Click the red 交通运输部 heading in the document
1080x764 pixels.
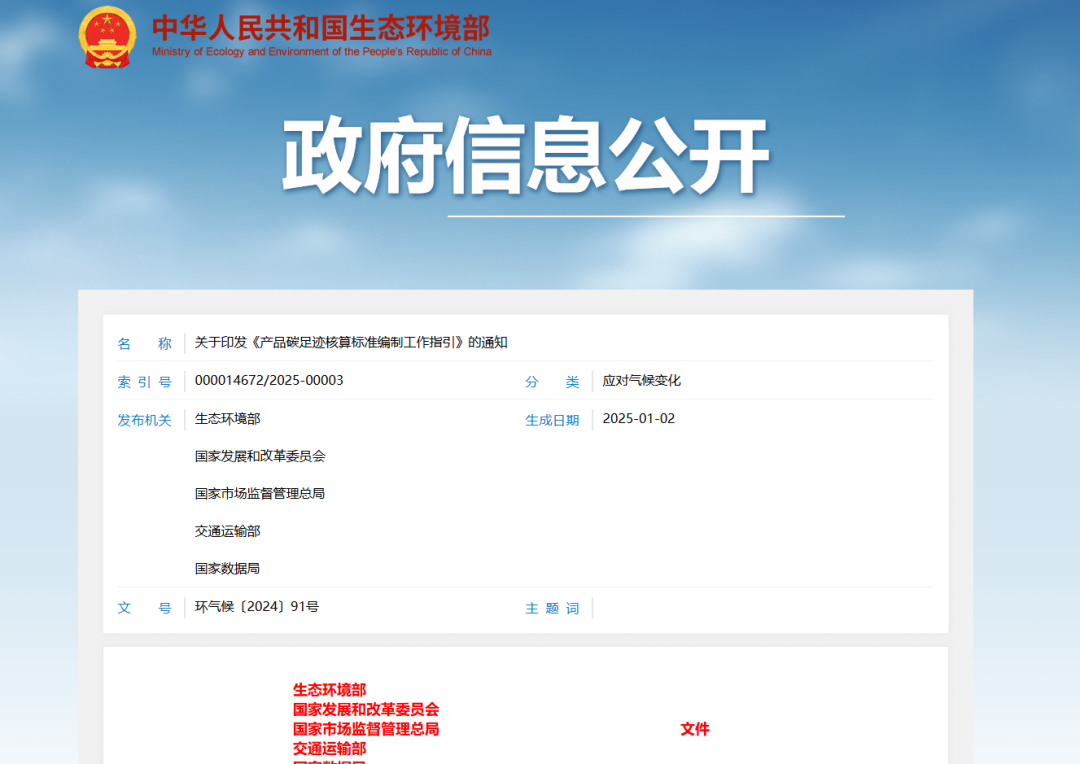(329, 748)
